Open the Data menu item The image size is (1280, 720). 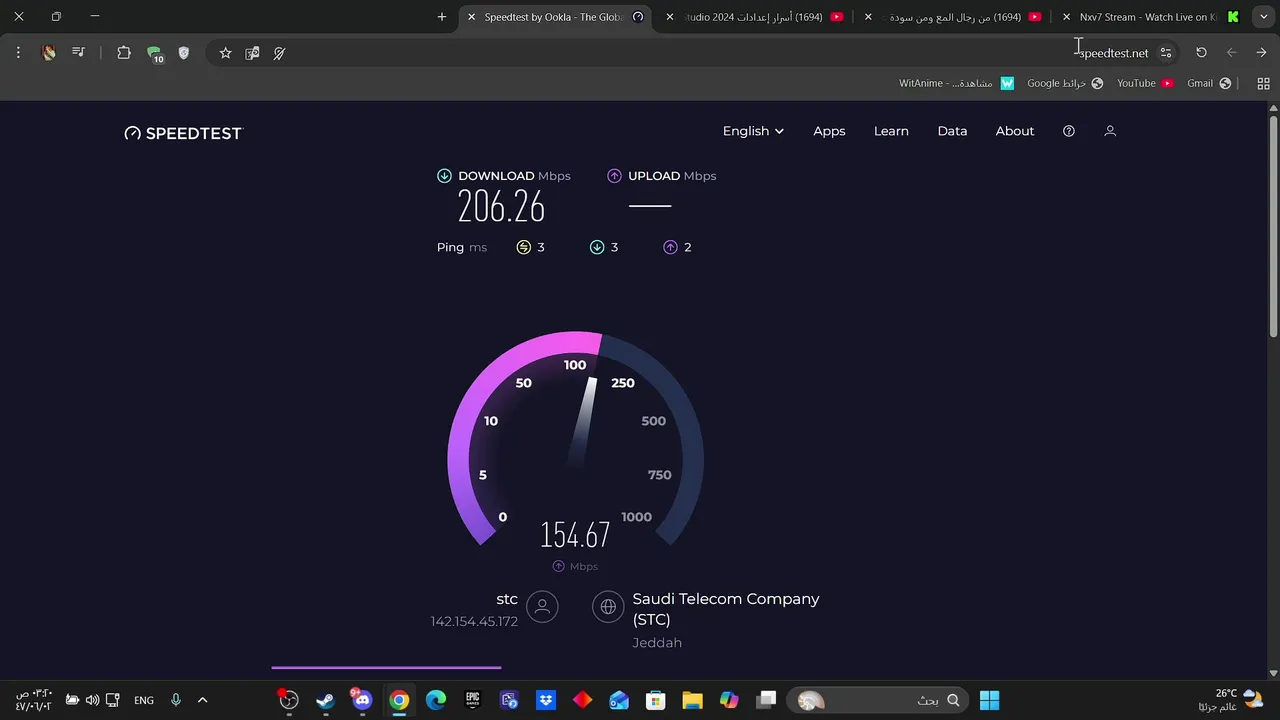click(952, 131)
